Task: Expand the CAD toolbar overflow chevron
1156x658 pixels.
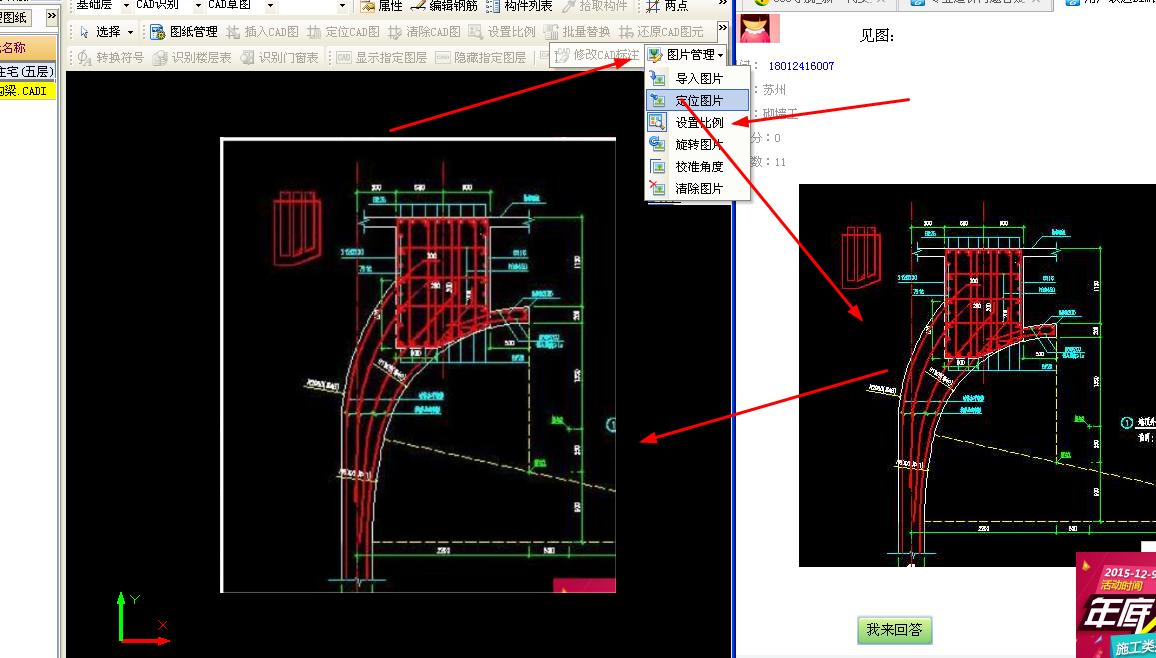Action: [722, 27]
